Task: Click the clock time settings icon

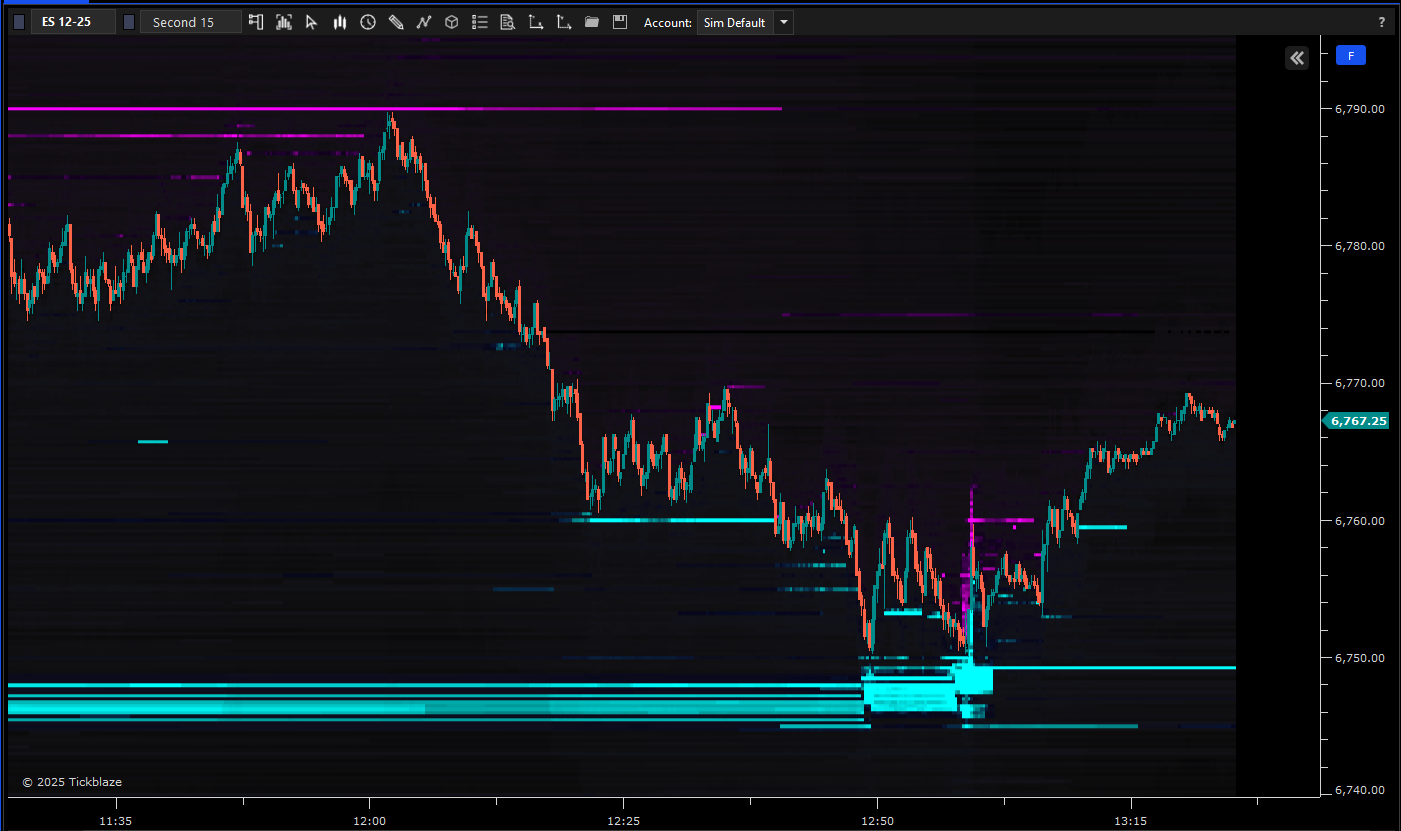Action: click(x=368, y=22)
